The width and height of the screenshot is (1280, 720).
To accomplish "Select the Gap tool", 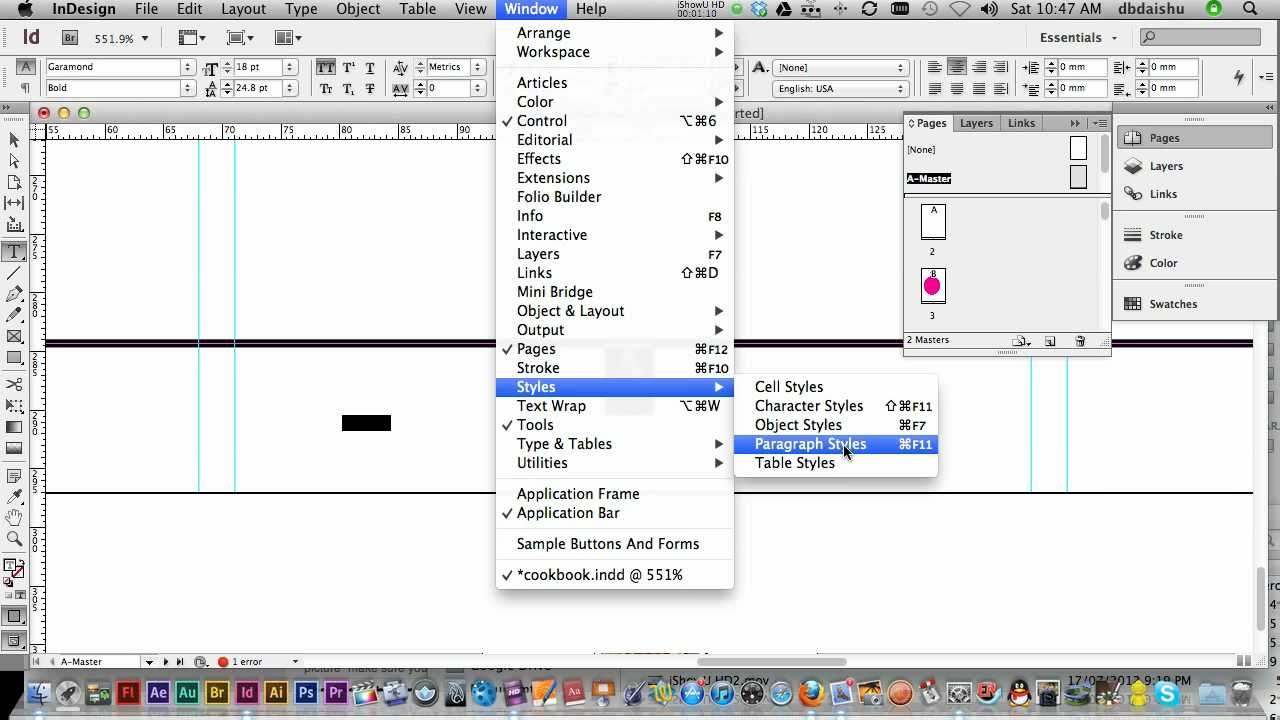I will 14,203.
